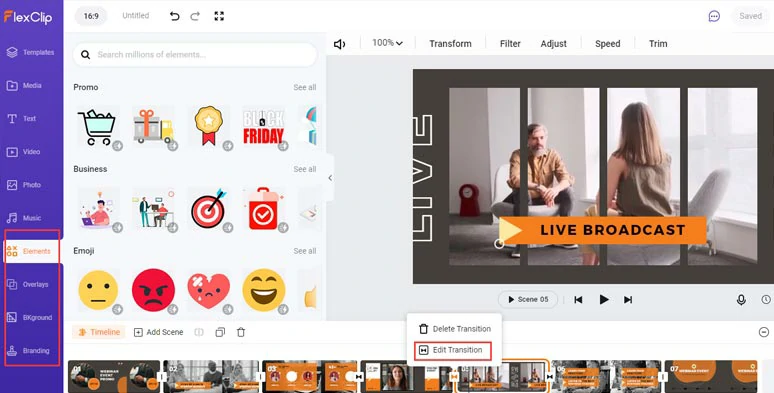The width and height of the screenshot is (774, 393).
Task: Select Edit Transition from popup menu
Action: [x=452, y=350]
